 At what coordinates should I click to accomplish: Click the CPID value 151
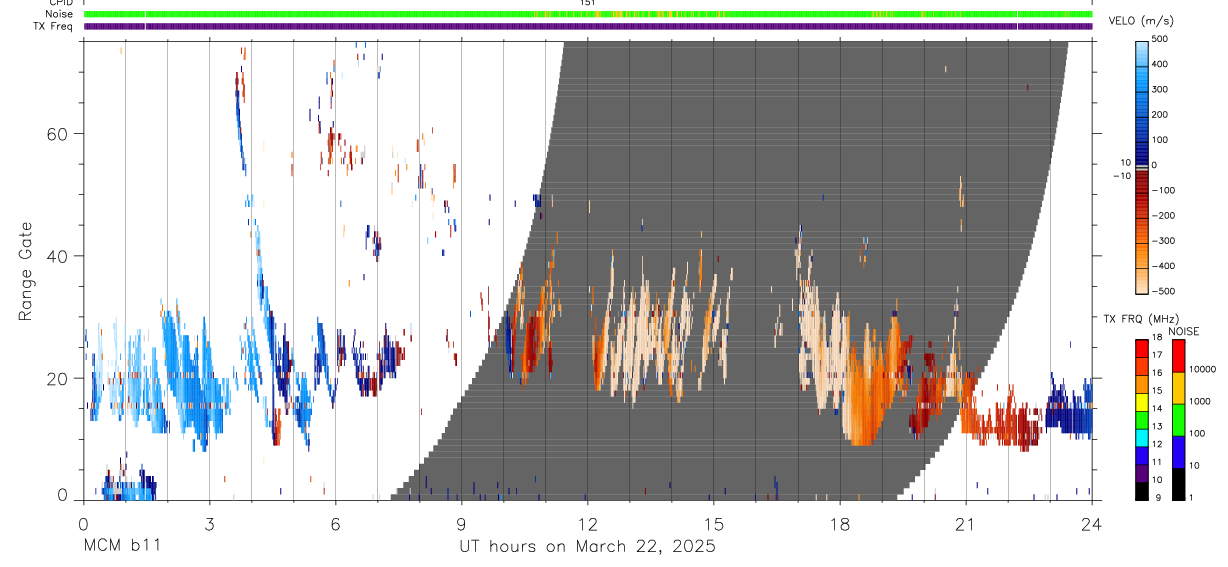pos(588,3)
